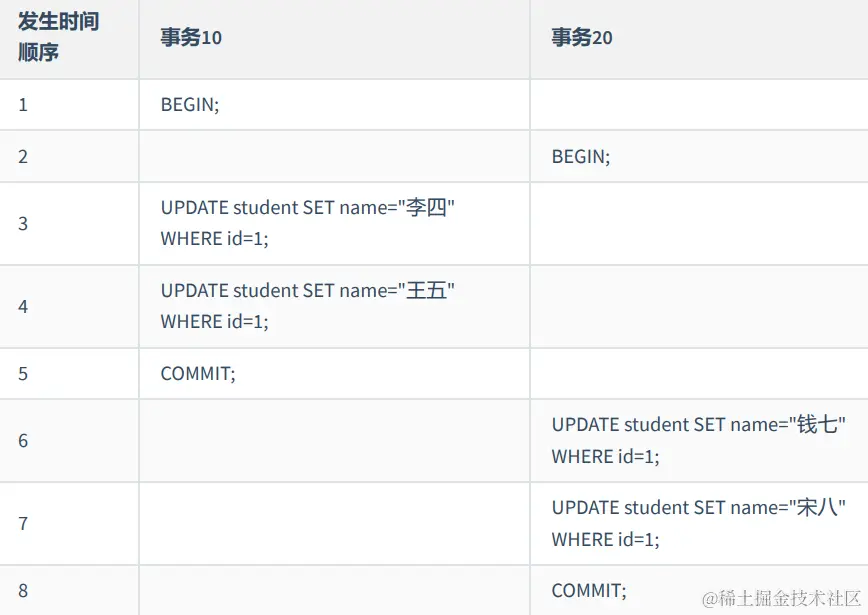Click COMMIT; in the 事务20 column
Screen dimensions: 868x615
click(589, 590)
